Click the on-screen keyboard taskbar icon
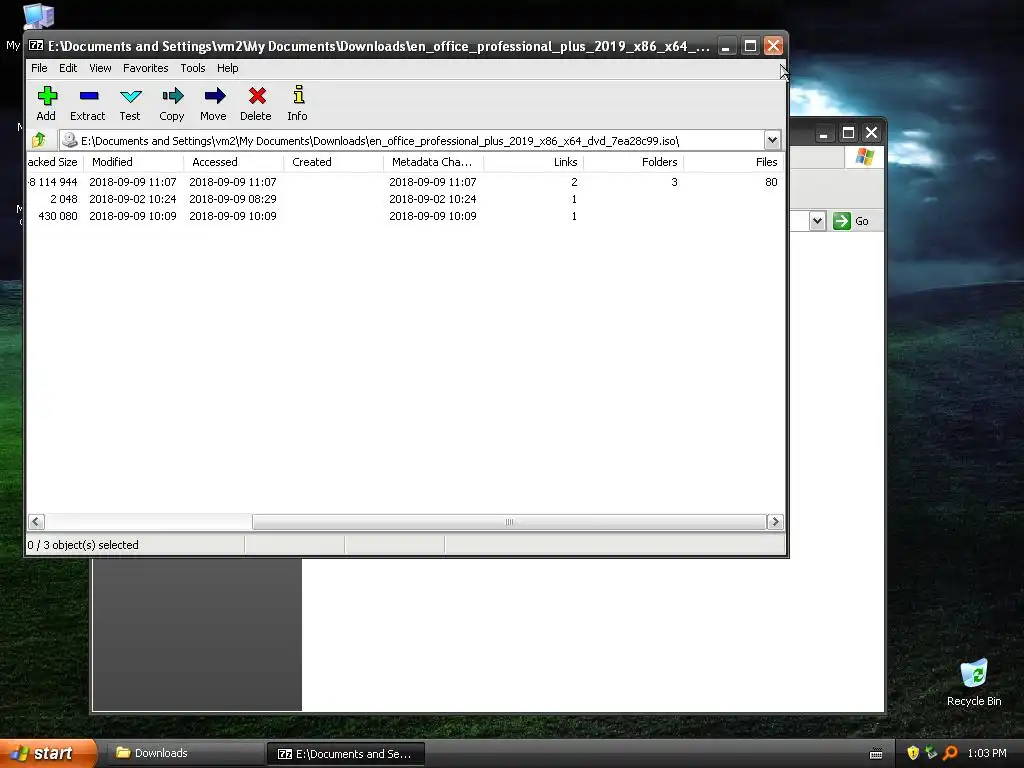 point(876,754)
